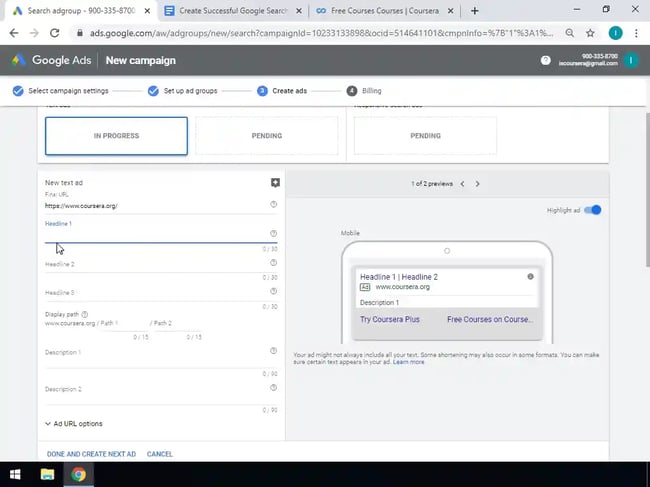The width and height of the screenshot is (650, 487).
Task: Click the Path 1 input field
Action: pos(125,323)
